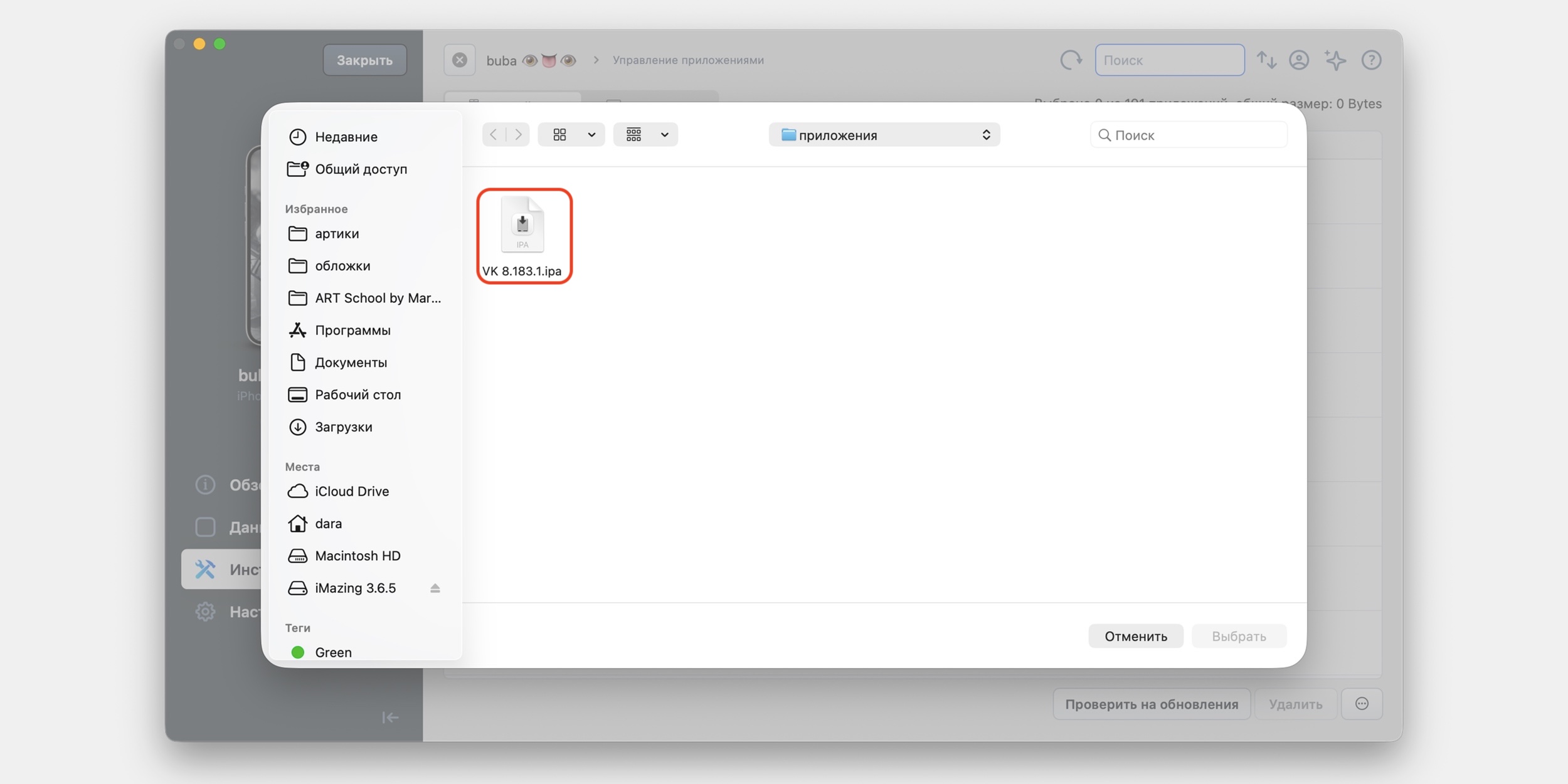
Task: Open iMazing settings gear in sidebar
Action: click(205, 612)
